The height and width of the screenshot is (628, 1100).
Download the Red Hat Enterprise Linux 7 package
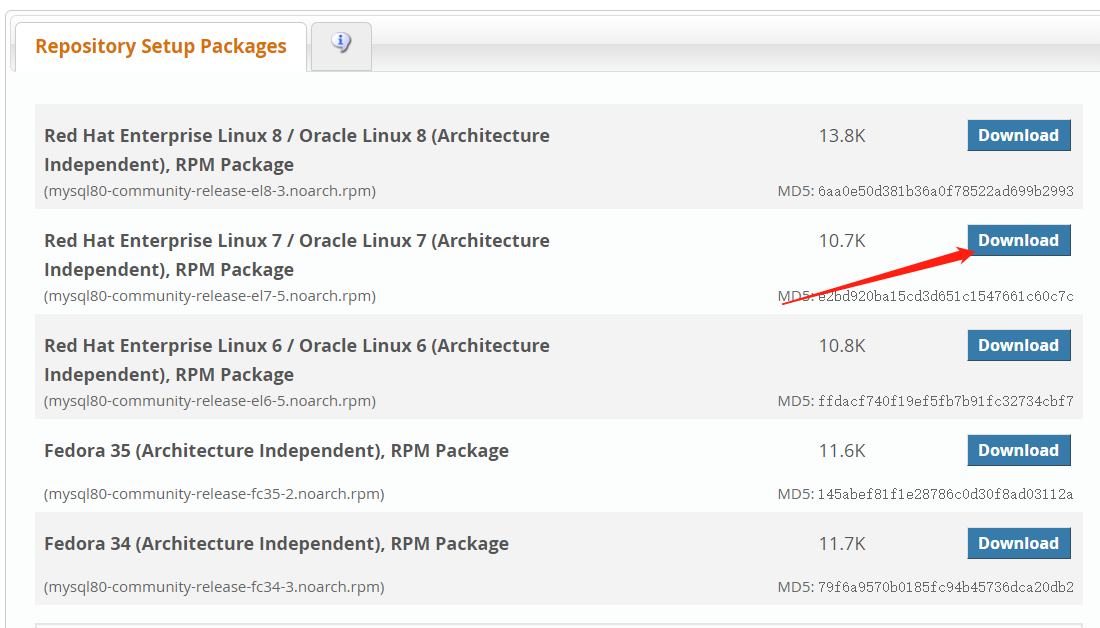click(1018, 240)
